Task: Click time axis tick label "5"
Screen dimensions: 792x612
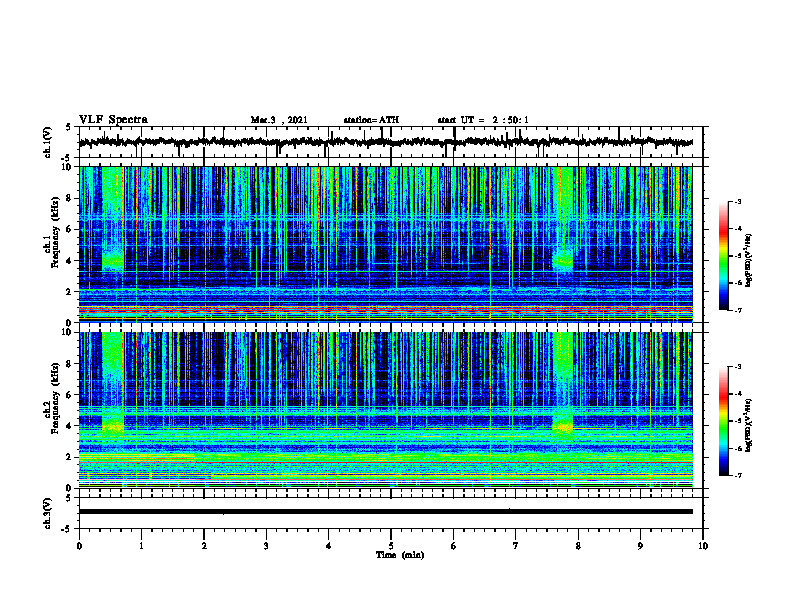Action: coord(391,546)
